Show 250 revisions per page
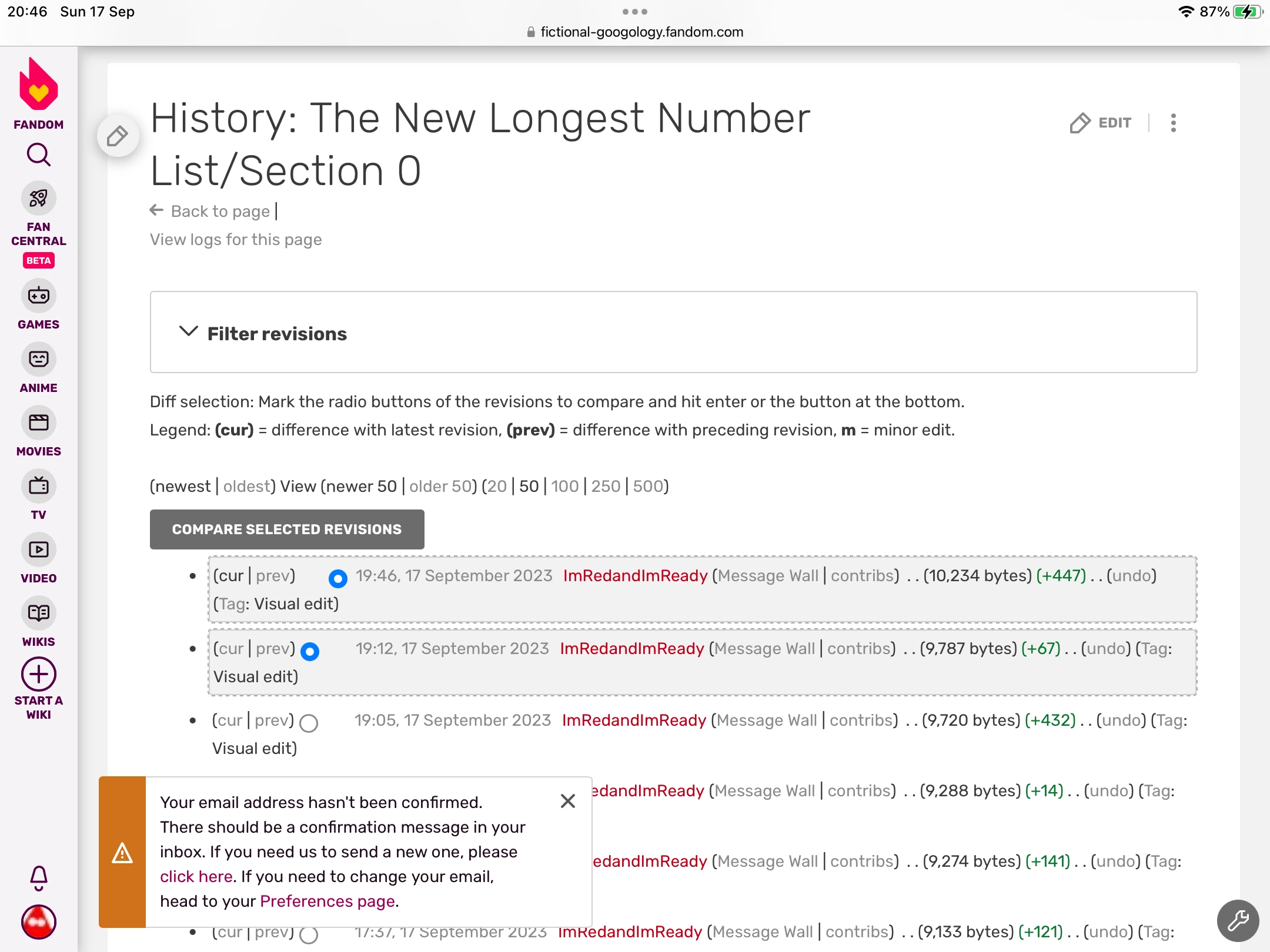This screenshot has width=1270, height=952. tap(606, 486)
